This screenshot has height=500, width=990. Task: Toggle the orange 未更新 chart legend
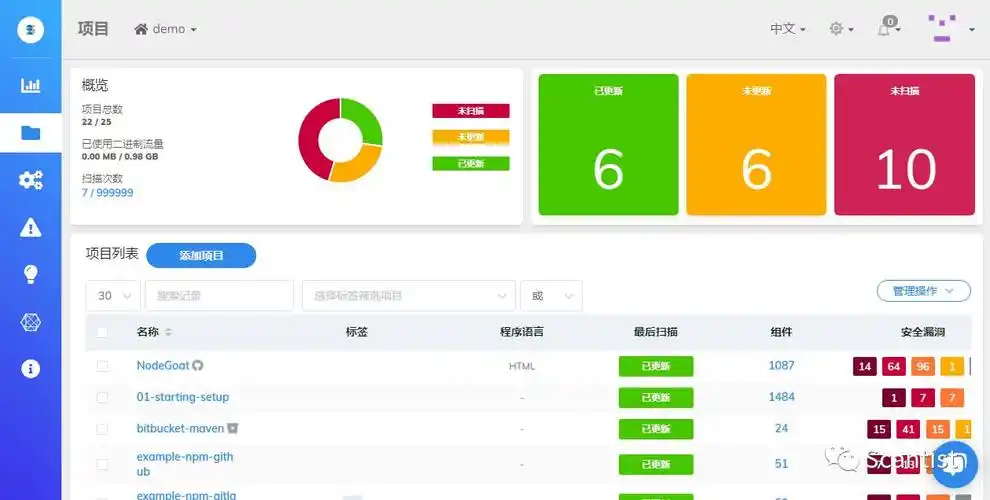470,137
